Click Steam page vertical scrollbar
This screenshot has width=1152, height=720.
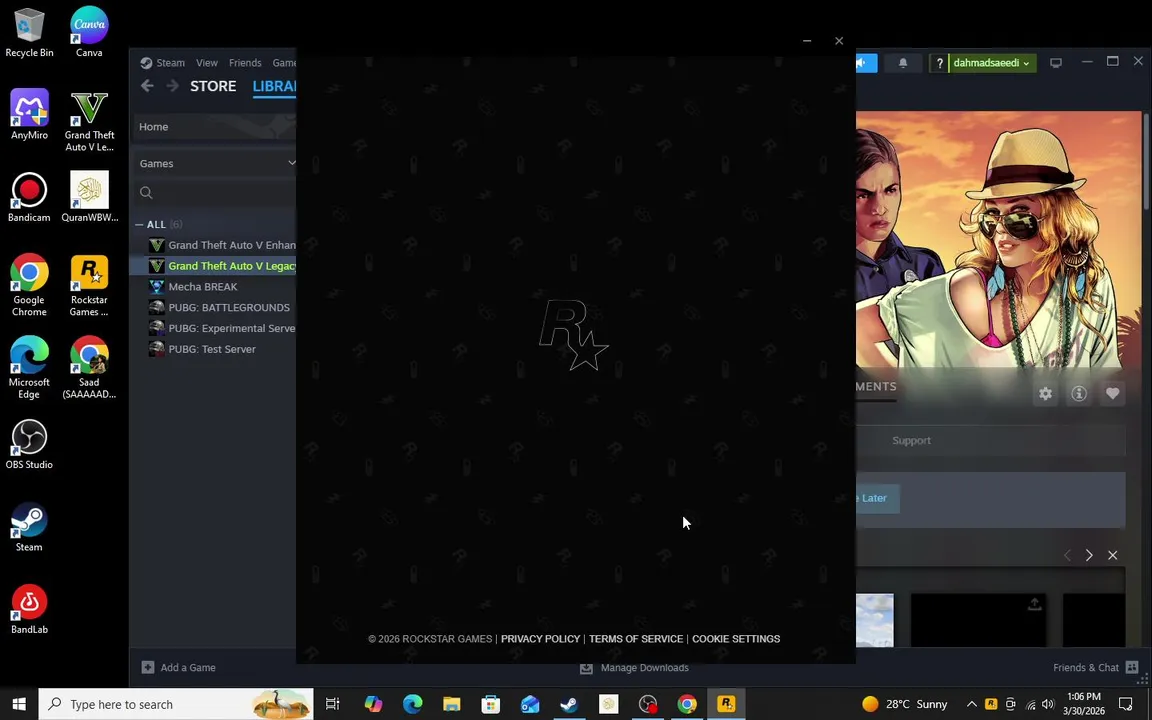coord(1145,162)
